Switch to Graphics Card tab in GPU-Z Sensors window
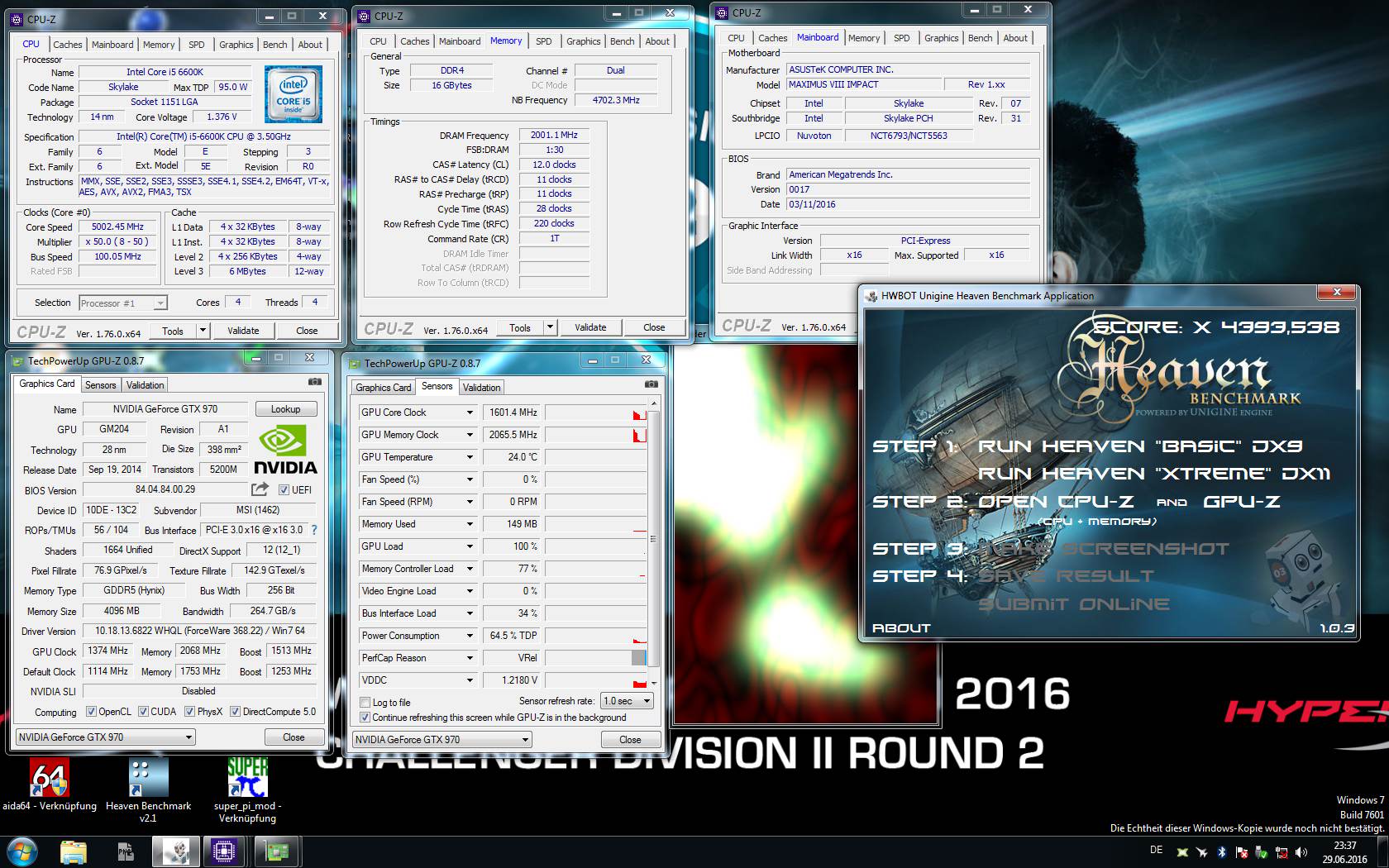 383,388
